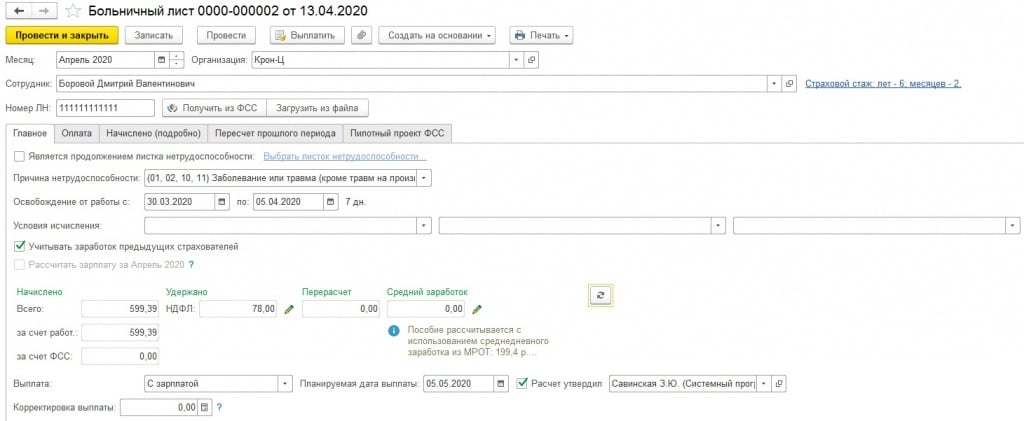The width and height of the screenshot is (1024, 421).
Task: Open the Пилотный проект ФСС tab
Action: click(x=398, y=132)
